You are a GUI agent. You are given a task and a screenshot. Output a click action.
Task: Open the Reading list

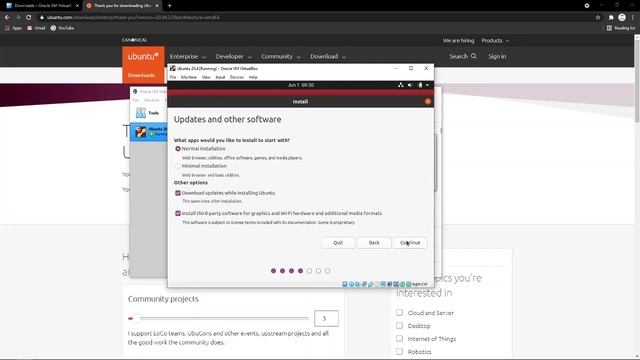[621, 28]
